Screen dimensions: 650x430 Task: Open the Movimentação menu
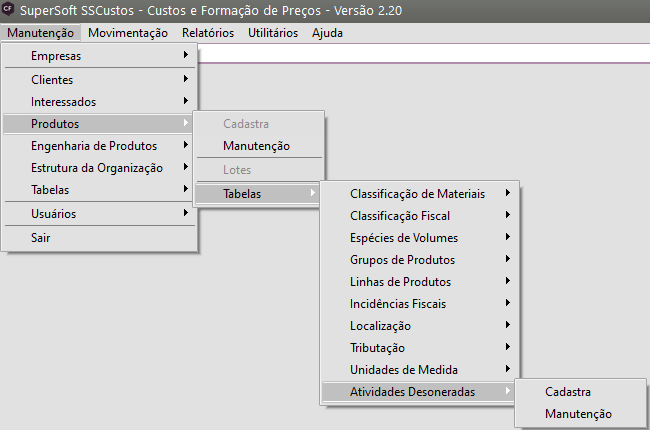tap(128, 32)
